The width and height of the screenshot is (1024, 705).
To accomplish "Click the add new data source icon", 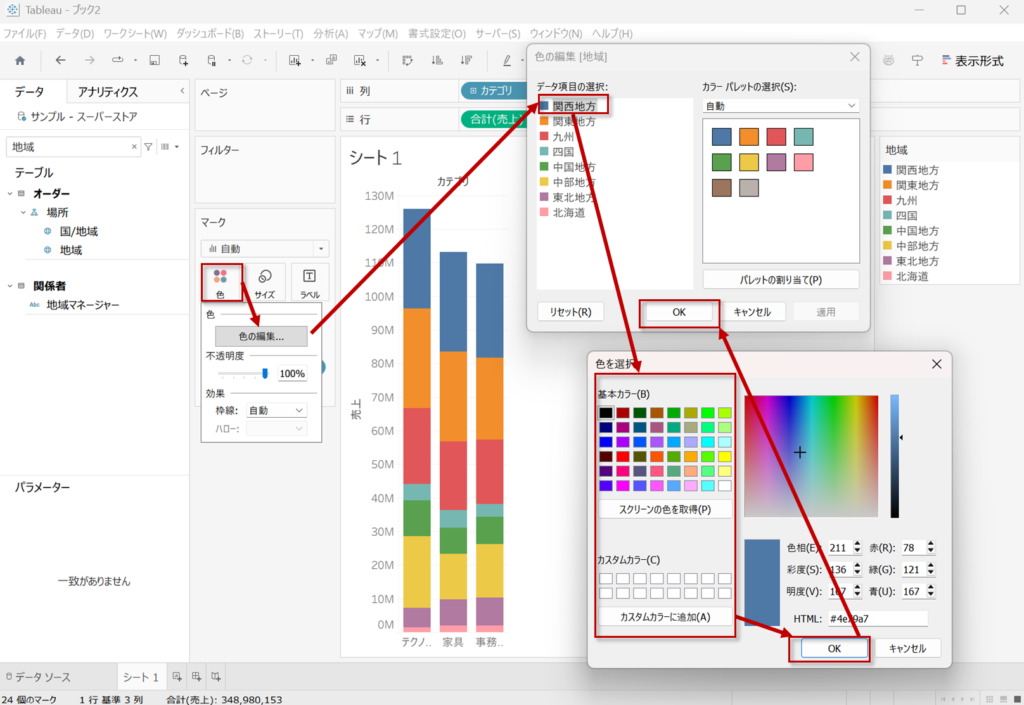I will pyautogui.click(x=183, y=60).
